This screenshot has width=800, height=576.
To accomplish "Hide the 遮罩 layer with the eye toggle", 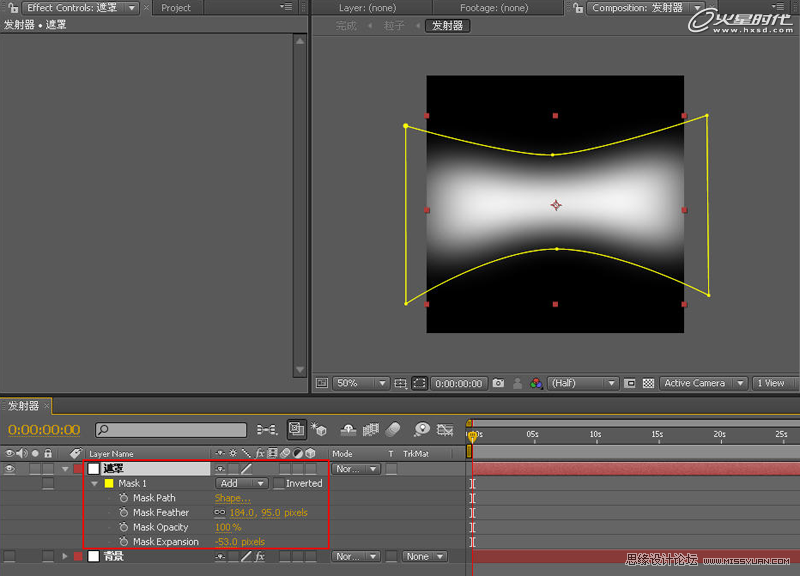I will (x=9, y=468).
